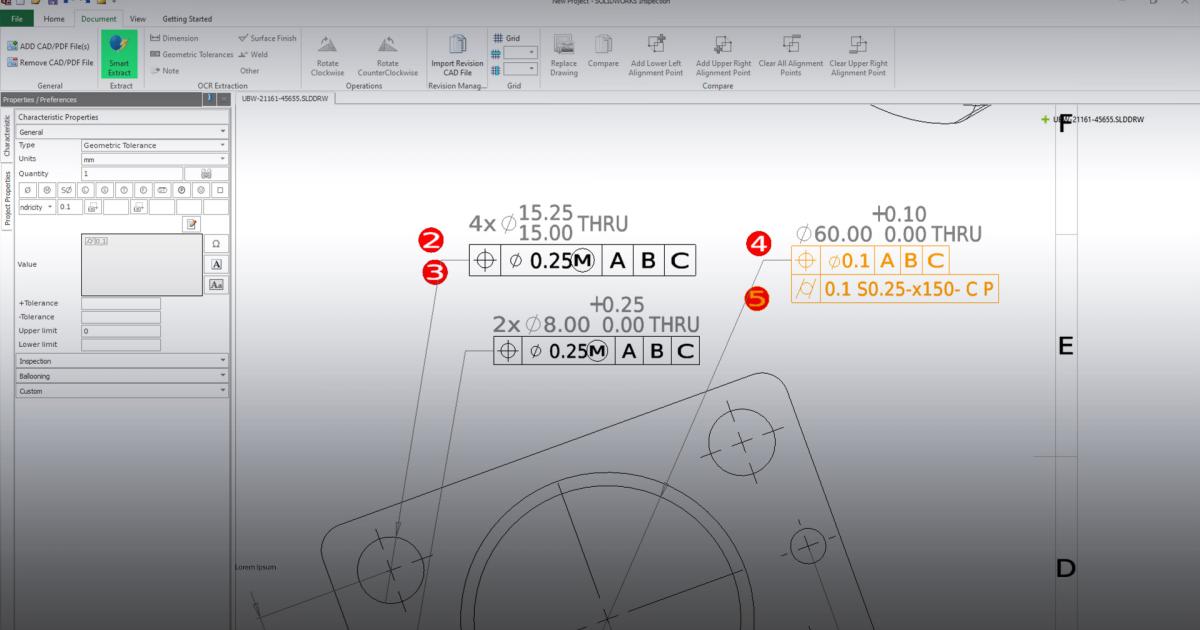Click the -Tolerance field
This screenshot has height=630, width=1200.
(120, 317)
